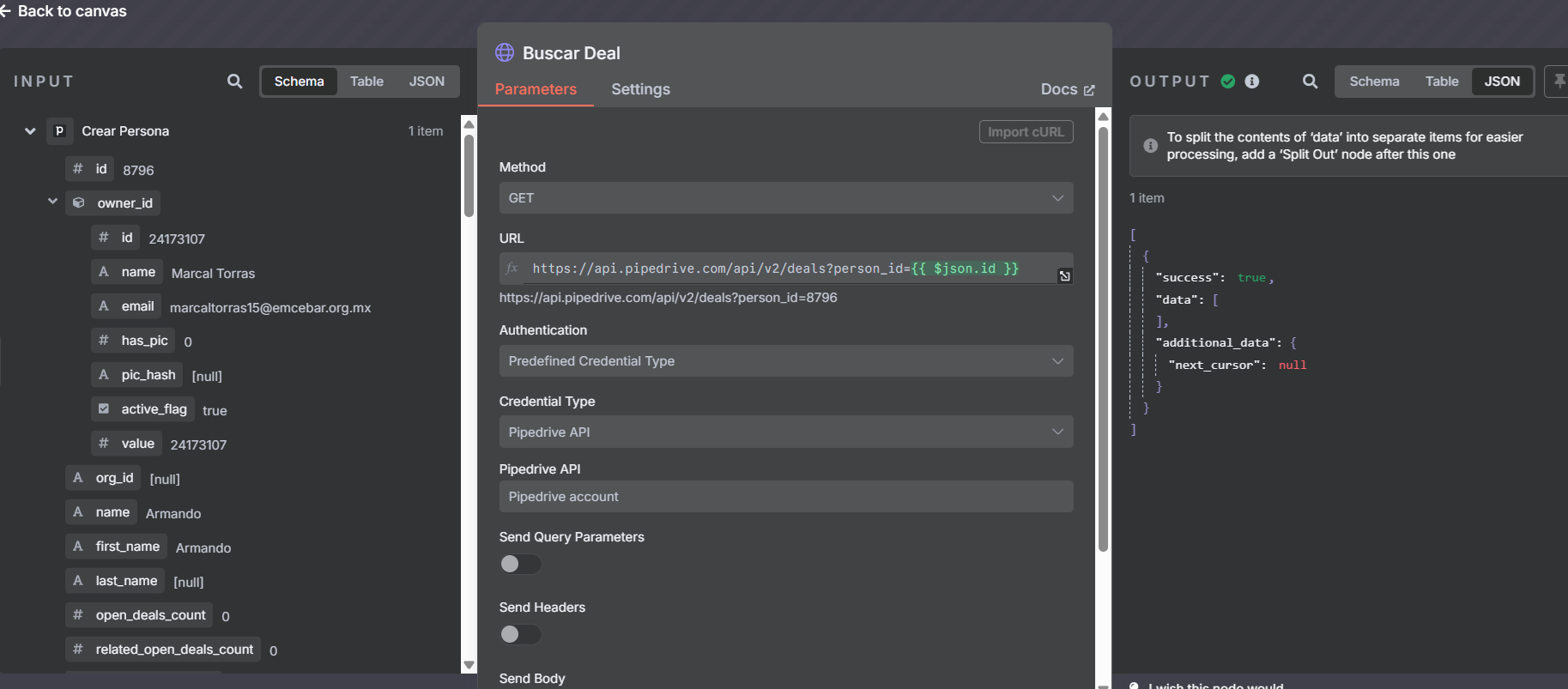The height and width of the screenshot is (689, 1568).
Task: Click the "success": true line in output
Action: pos(1214,278)
